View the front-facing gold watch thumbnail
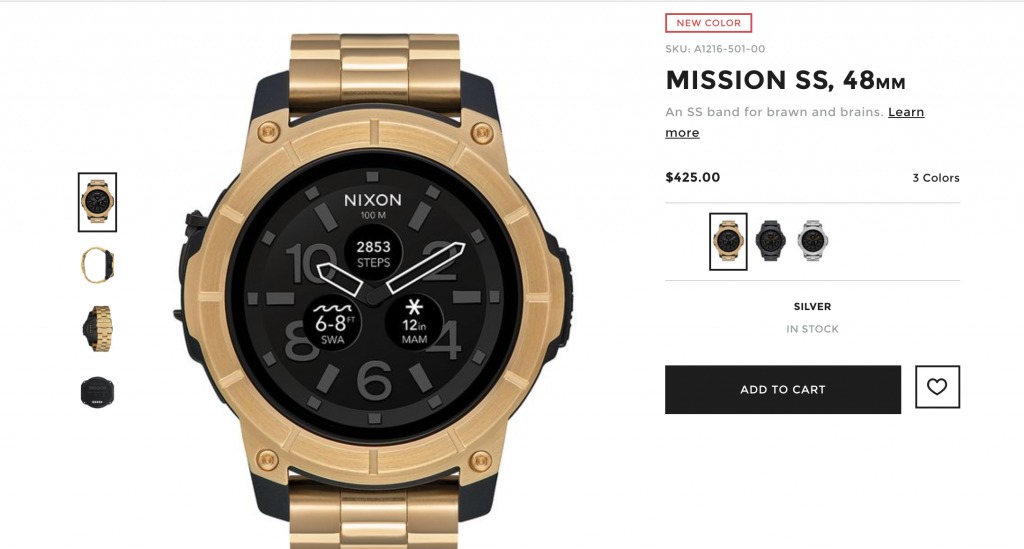Viewport: 1024px width, 549px height. (x=97, y=202)
